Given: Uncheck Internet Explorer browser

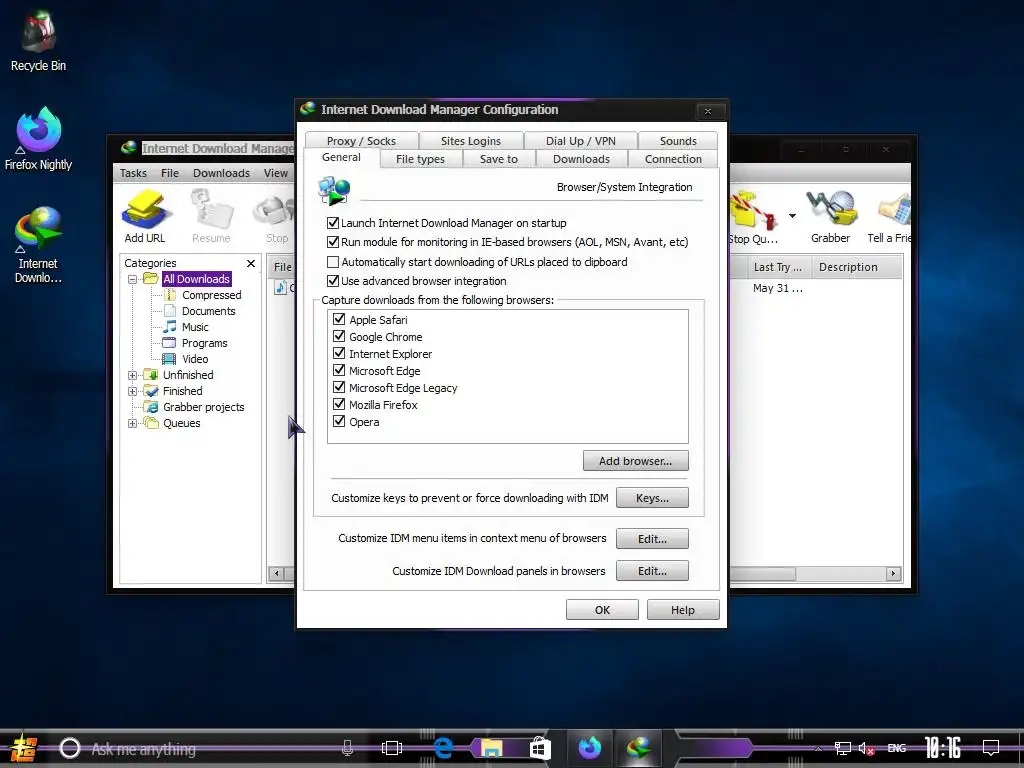Looking at the screenshot, I should (339, 353).
